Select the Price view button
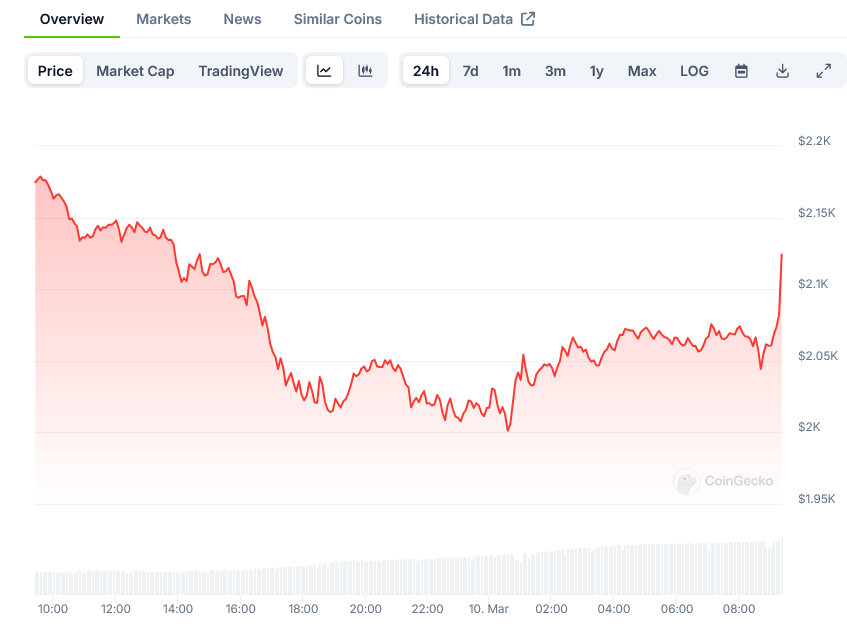 click(55, 70)
